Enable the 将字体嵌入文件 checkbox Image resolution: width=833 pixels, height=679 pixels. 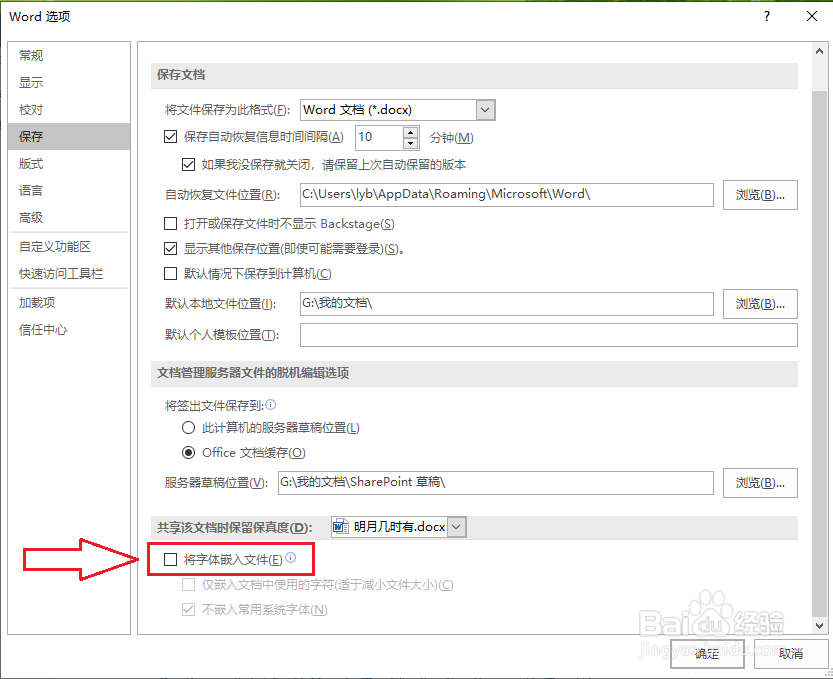coord(171,559)
